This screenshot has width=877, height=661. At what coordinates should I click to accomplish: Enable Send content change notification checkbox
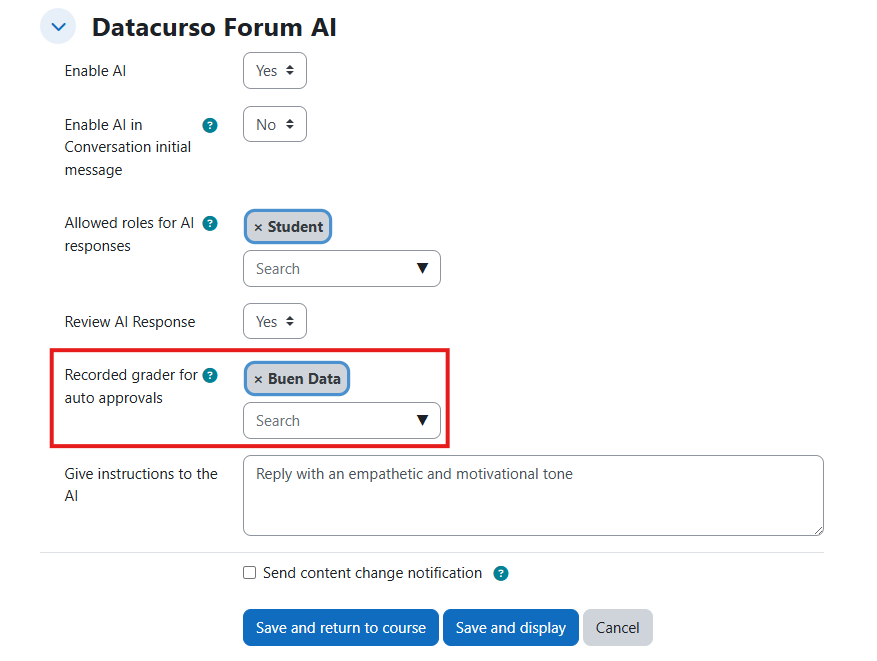(x=250, y=573)
